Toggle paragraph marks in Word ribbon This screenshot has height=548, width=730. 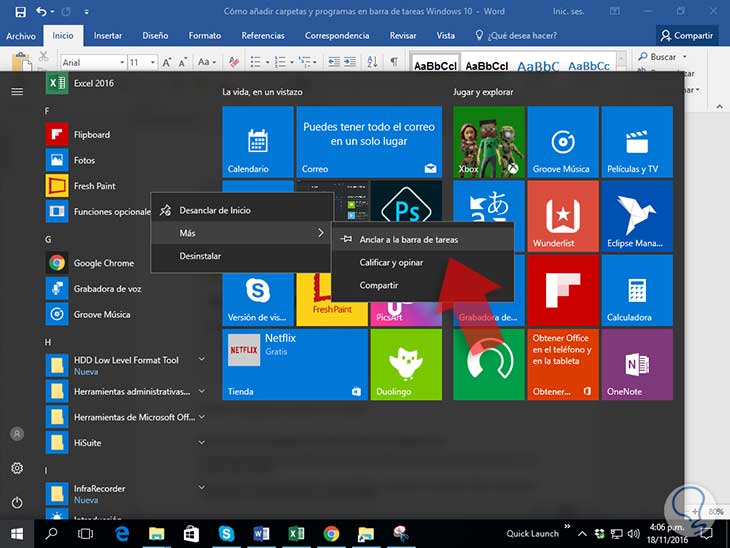point(394,62)
